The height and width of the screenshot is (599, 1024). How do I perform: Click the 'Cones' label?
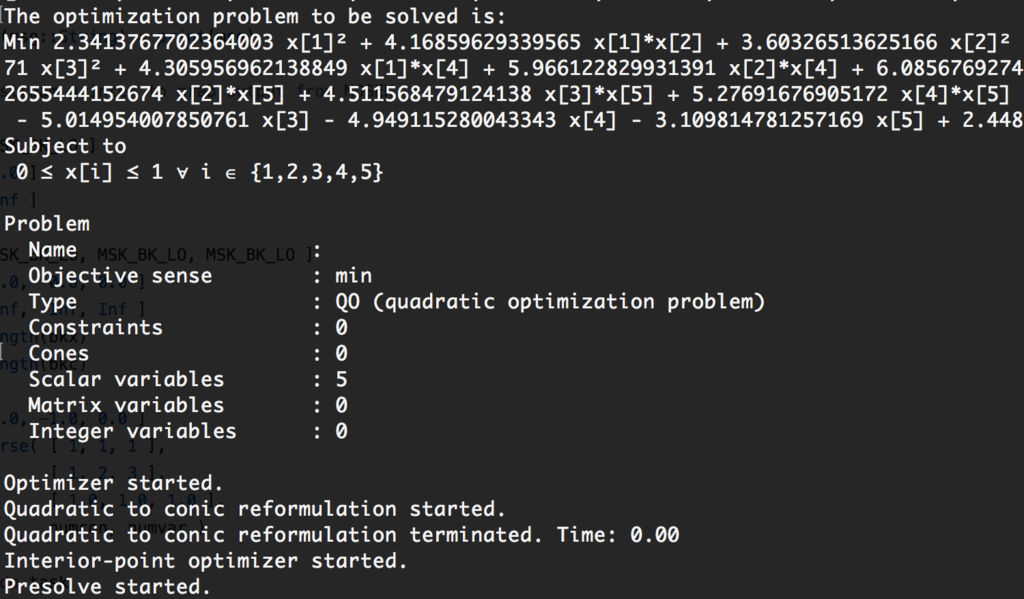tap(59, 353)
